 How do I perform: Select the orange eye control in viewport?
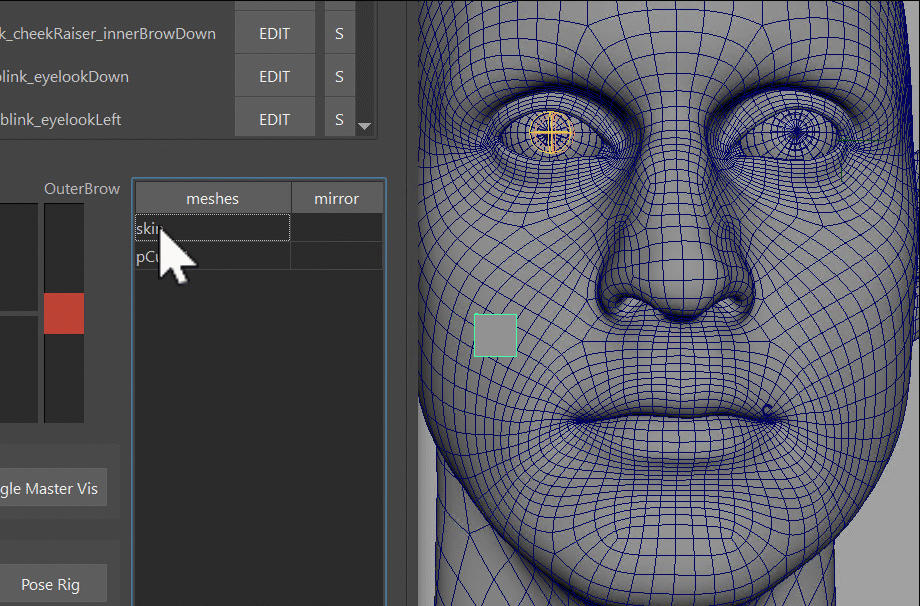point(551,133)
